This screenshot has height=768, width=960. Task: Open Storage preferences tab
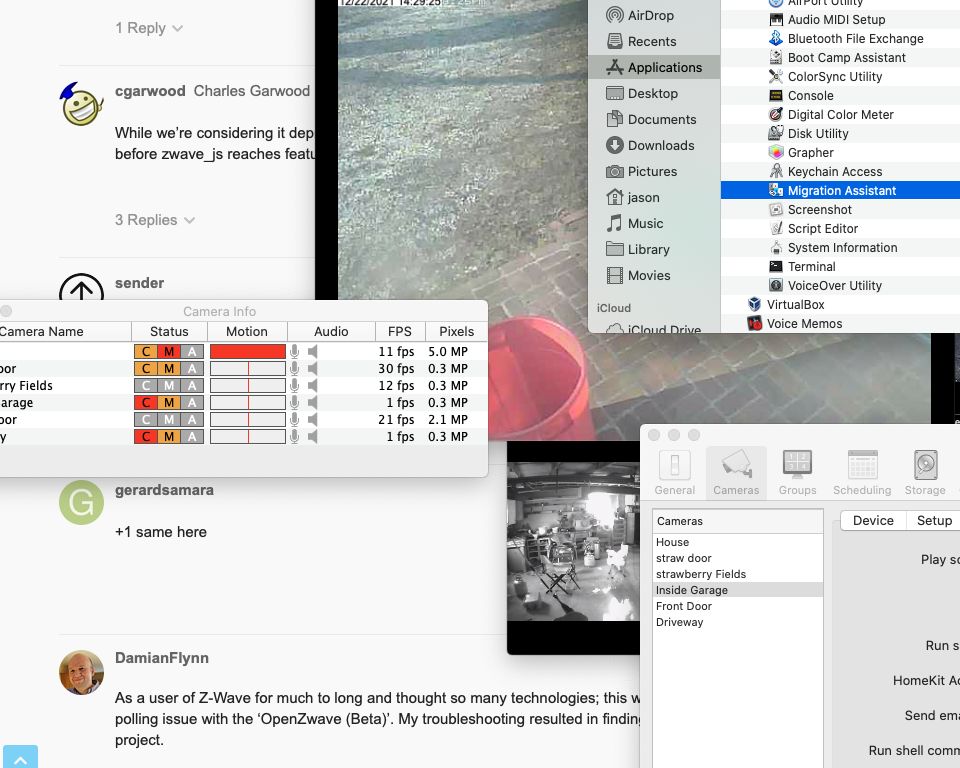point(925,472)
